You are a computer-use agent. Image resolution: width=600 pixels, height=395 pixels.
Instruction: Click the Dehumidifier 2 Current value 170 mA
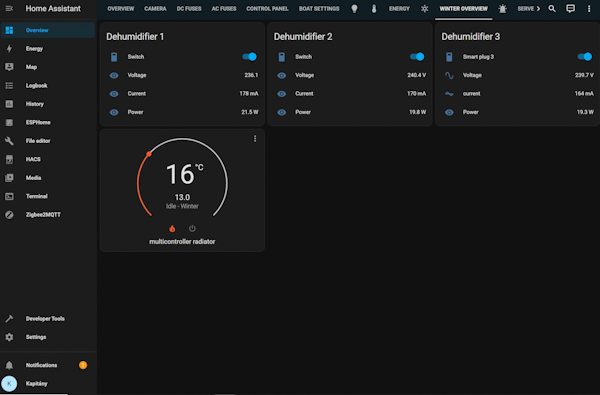(x=416, y=93)
